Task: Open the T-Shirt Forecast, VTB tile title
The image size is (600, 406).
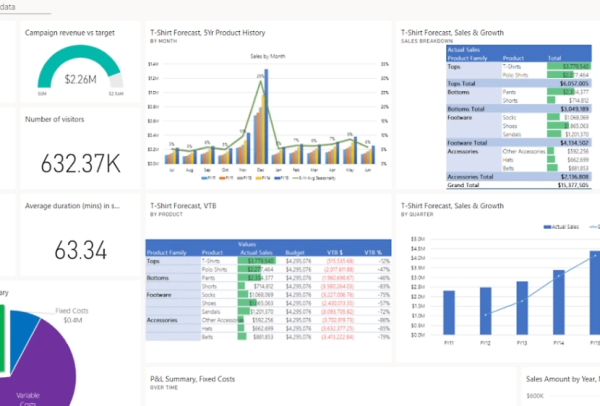Action: 183,206
